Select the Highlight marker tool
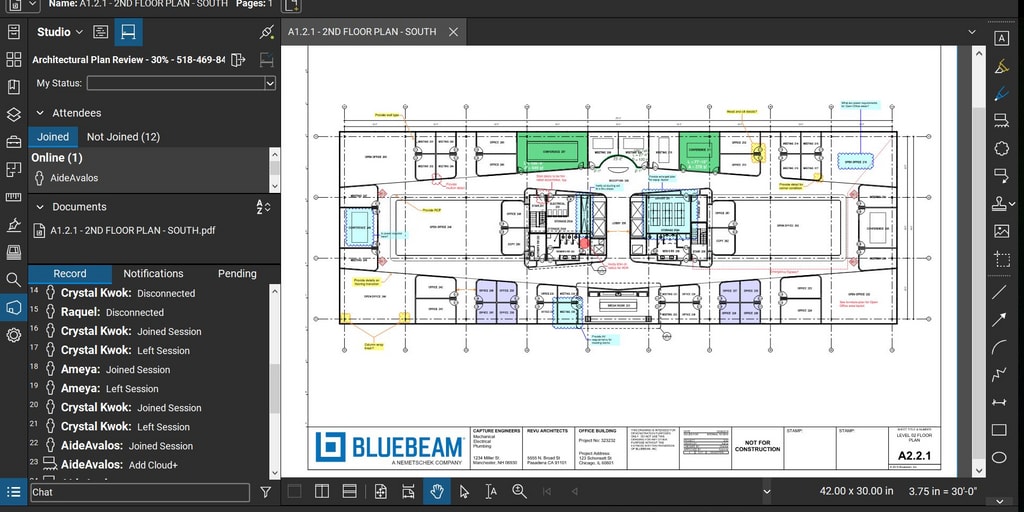1024x512 pixels. (1001, 66)
